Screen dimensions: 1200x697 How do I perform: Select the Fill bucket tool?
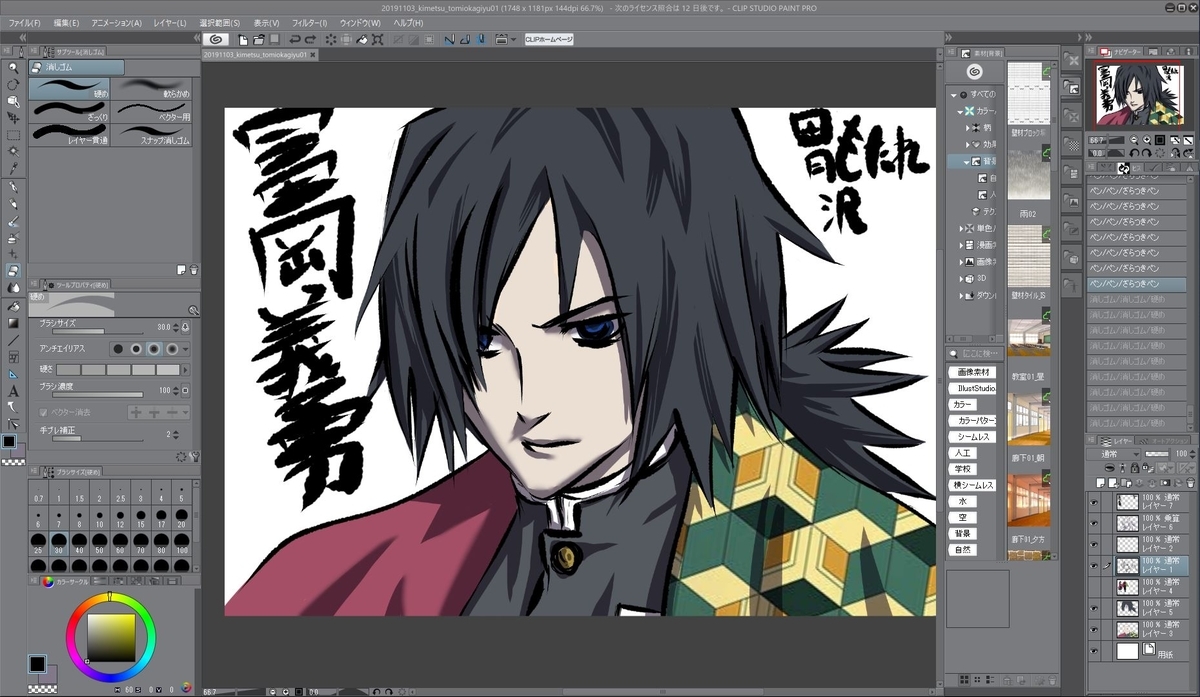pos(13,306)
